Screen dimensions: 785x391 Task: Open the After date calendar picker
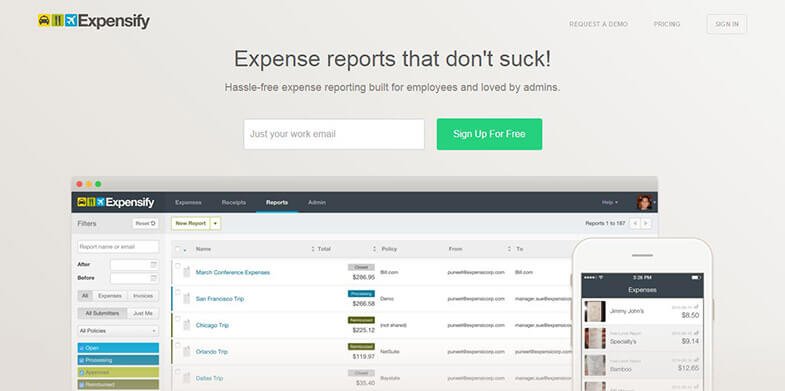coord(154,264)
